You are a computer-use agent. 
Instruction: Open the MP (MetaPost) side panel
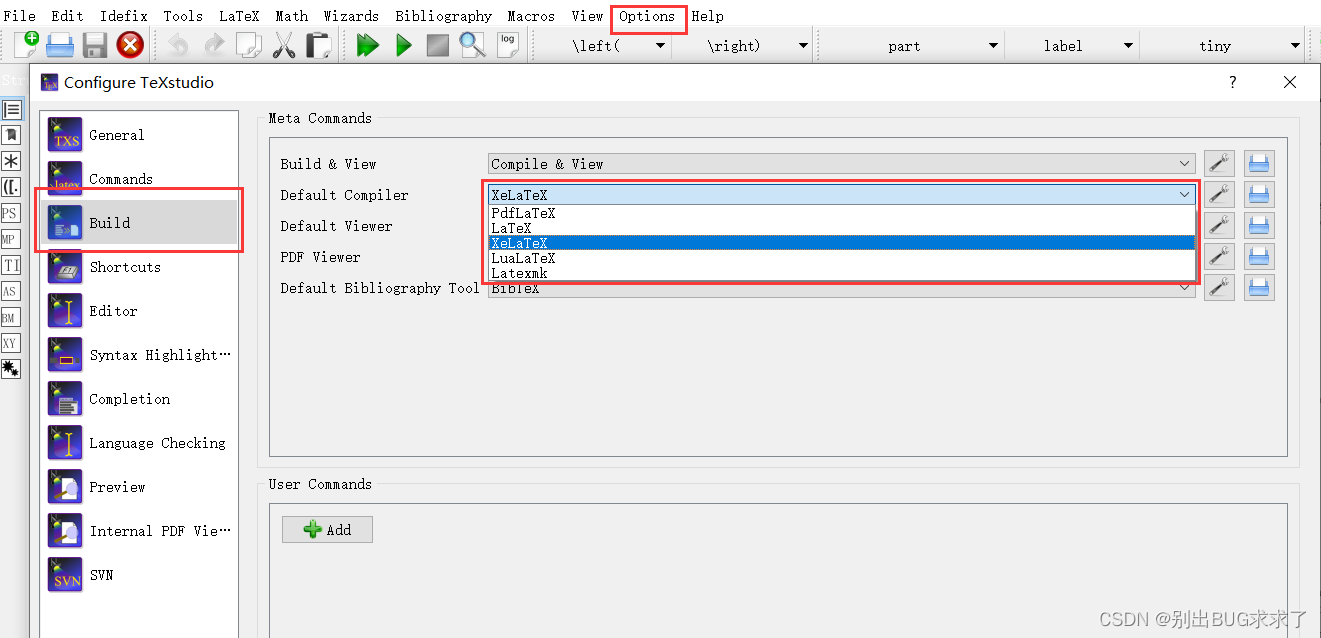11,239
